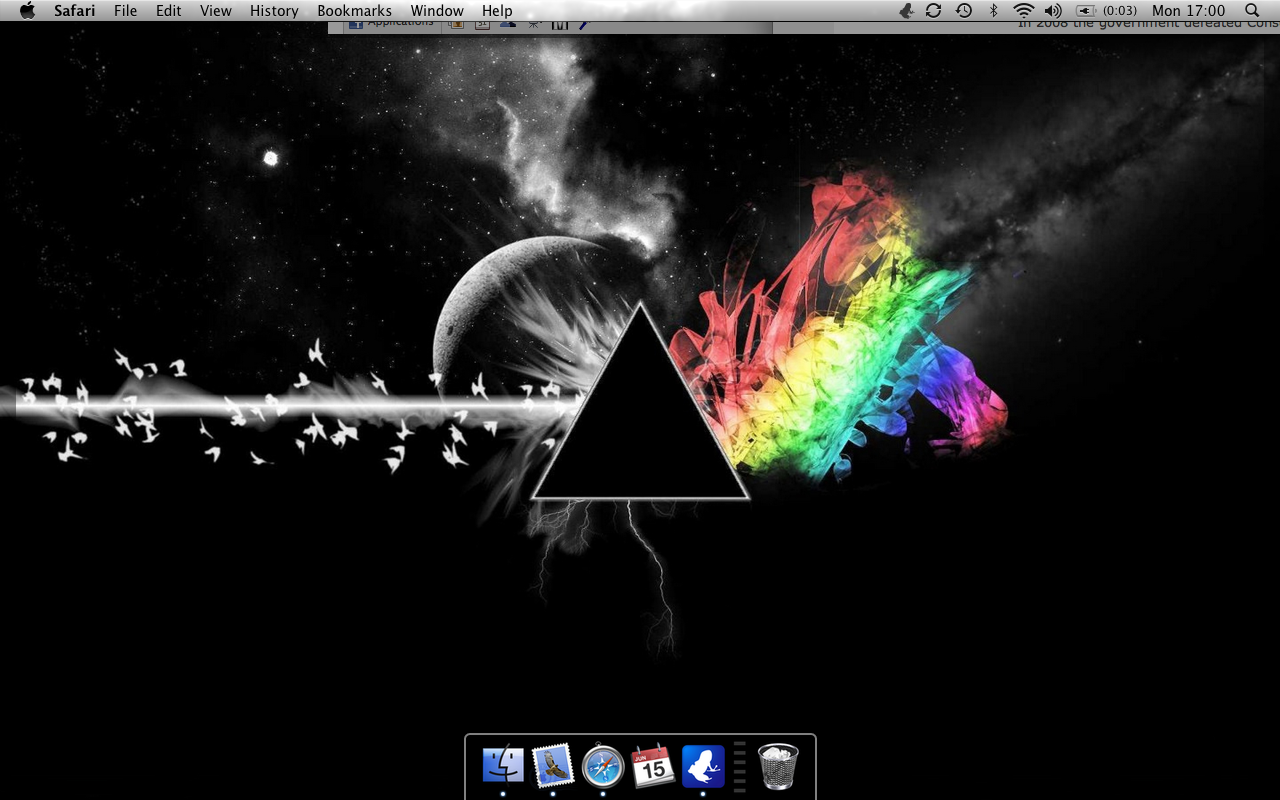Image resolution: width=1280 pixels, height=800 pixels.
Task: Open the Apple menu
Action: [x=27, y=11]
